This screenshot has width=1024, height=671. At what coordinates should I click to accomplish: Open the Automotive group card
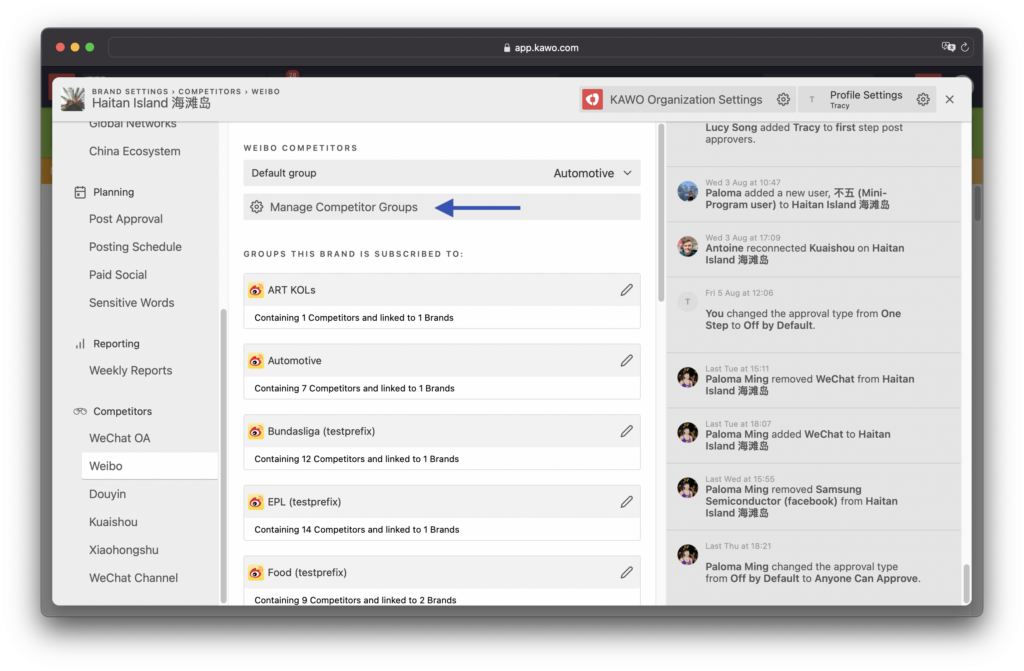[441, 372]
